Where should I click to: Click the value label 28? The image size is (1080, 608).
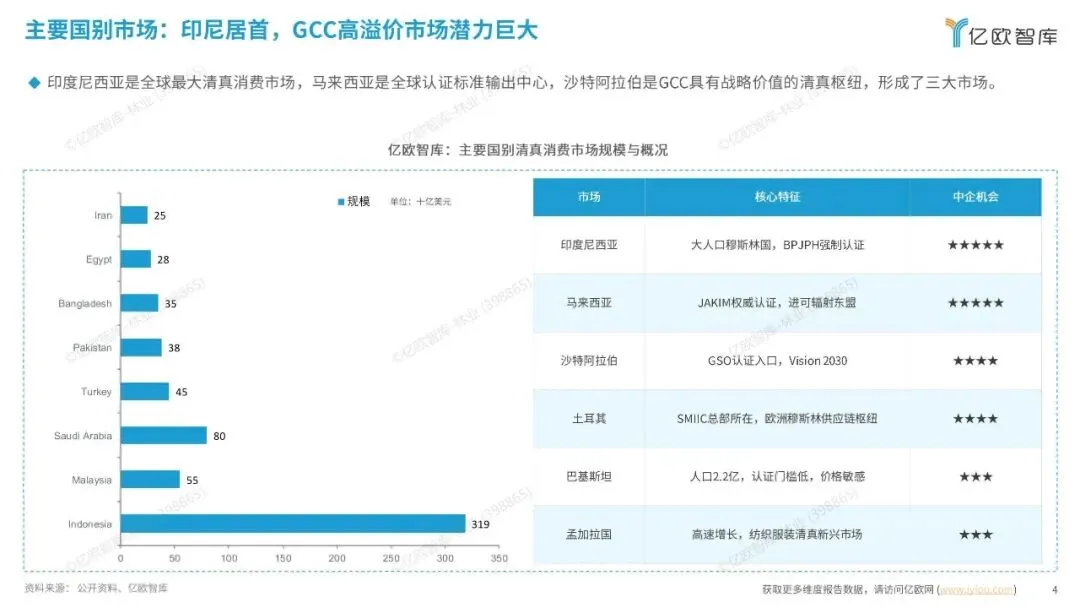coord(163,260)
